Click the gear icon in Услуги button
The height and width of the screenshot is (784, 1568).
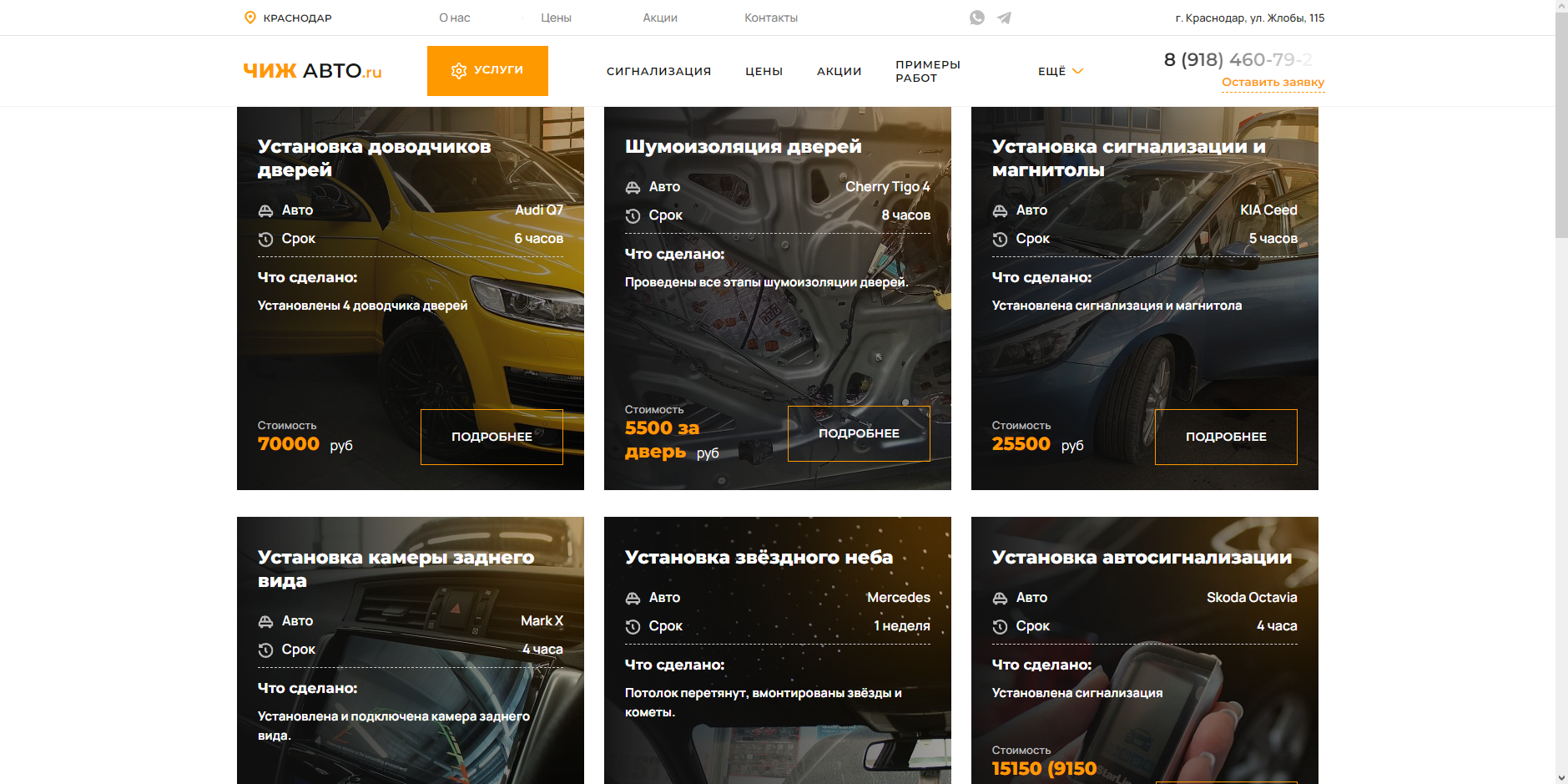458,71
